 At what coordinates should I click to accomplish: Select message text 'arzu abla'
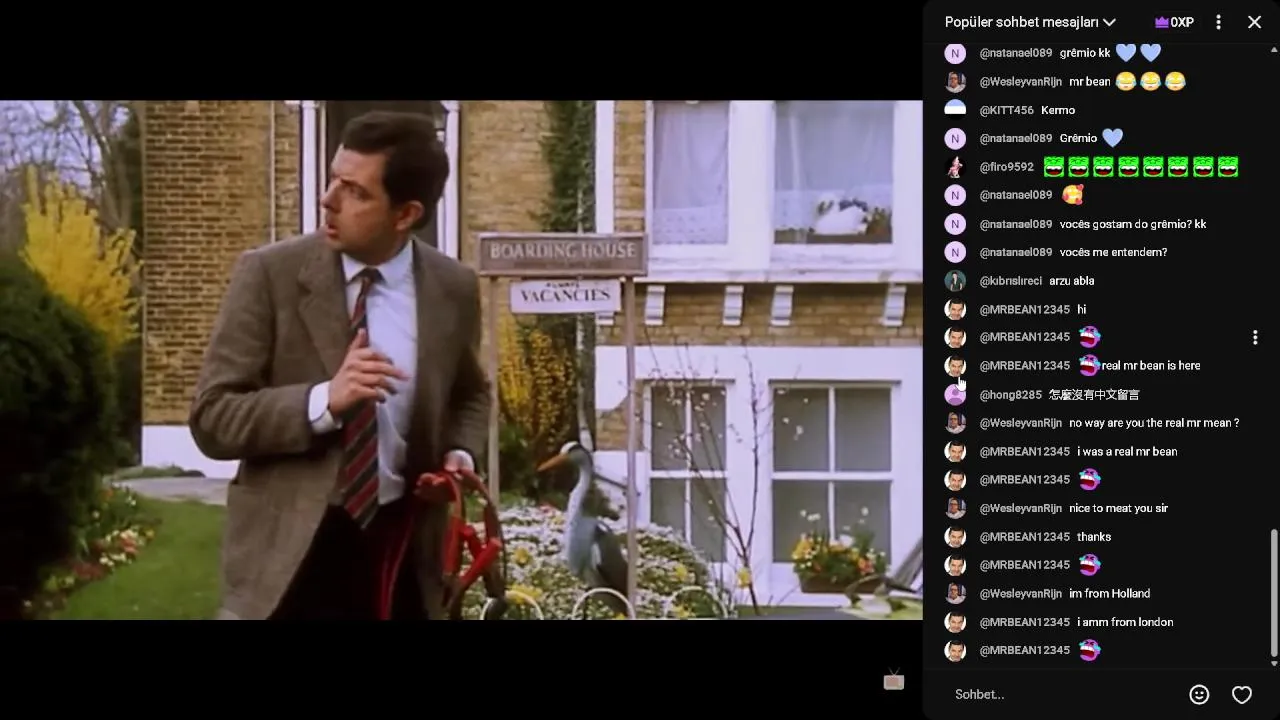[1071, 281]
